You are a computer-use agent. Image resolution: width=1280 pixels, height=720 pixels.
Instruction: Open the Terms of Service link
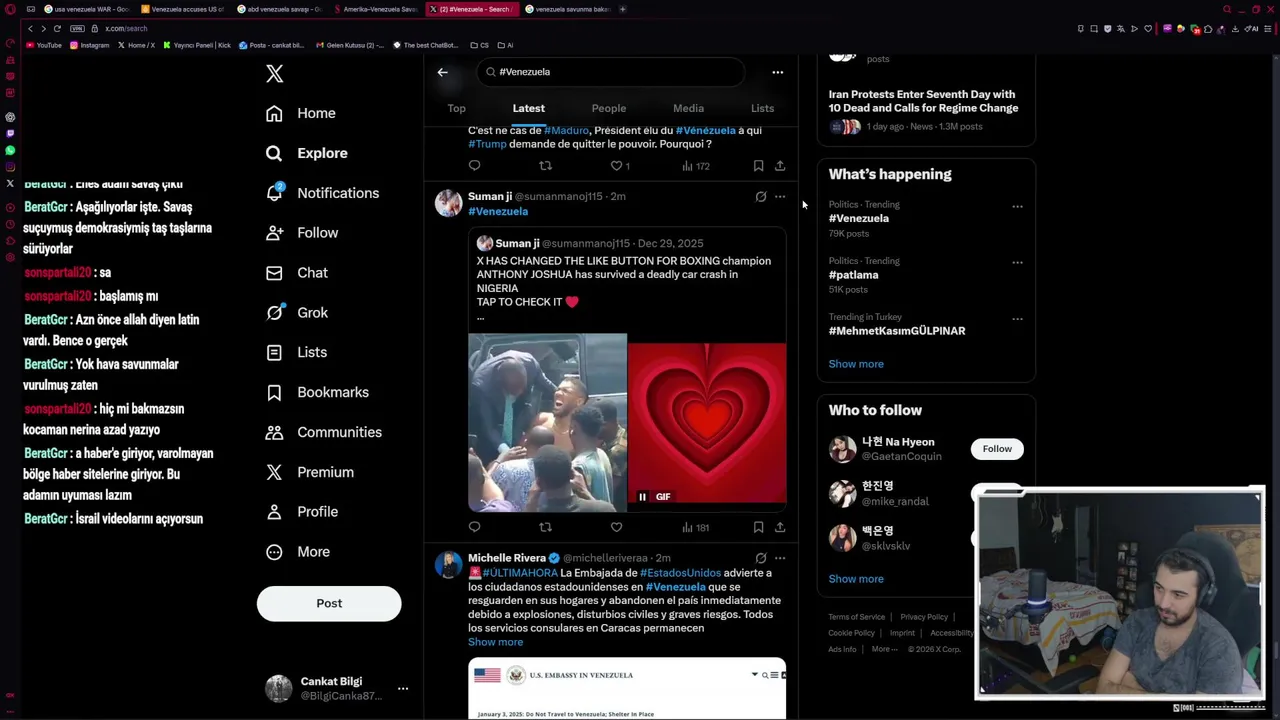point(856,617)
